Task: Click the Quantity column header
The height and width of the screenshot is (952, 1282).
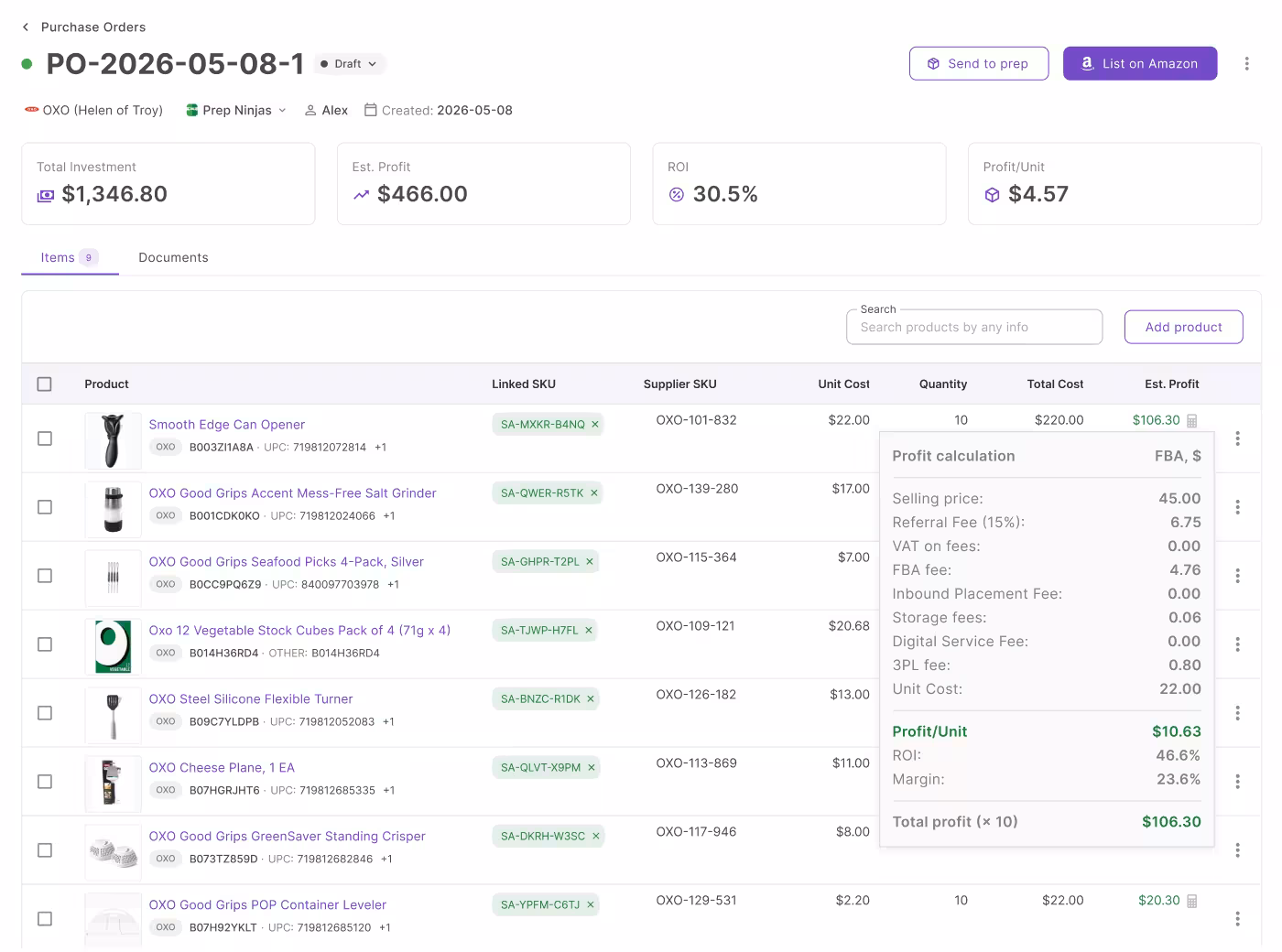Action: [x=943, y=384]
